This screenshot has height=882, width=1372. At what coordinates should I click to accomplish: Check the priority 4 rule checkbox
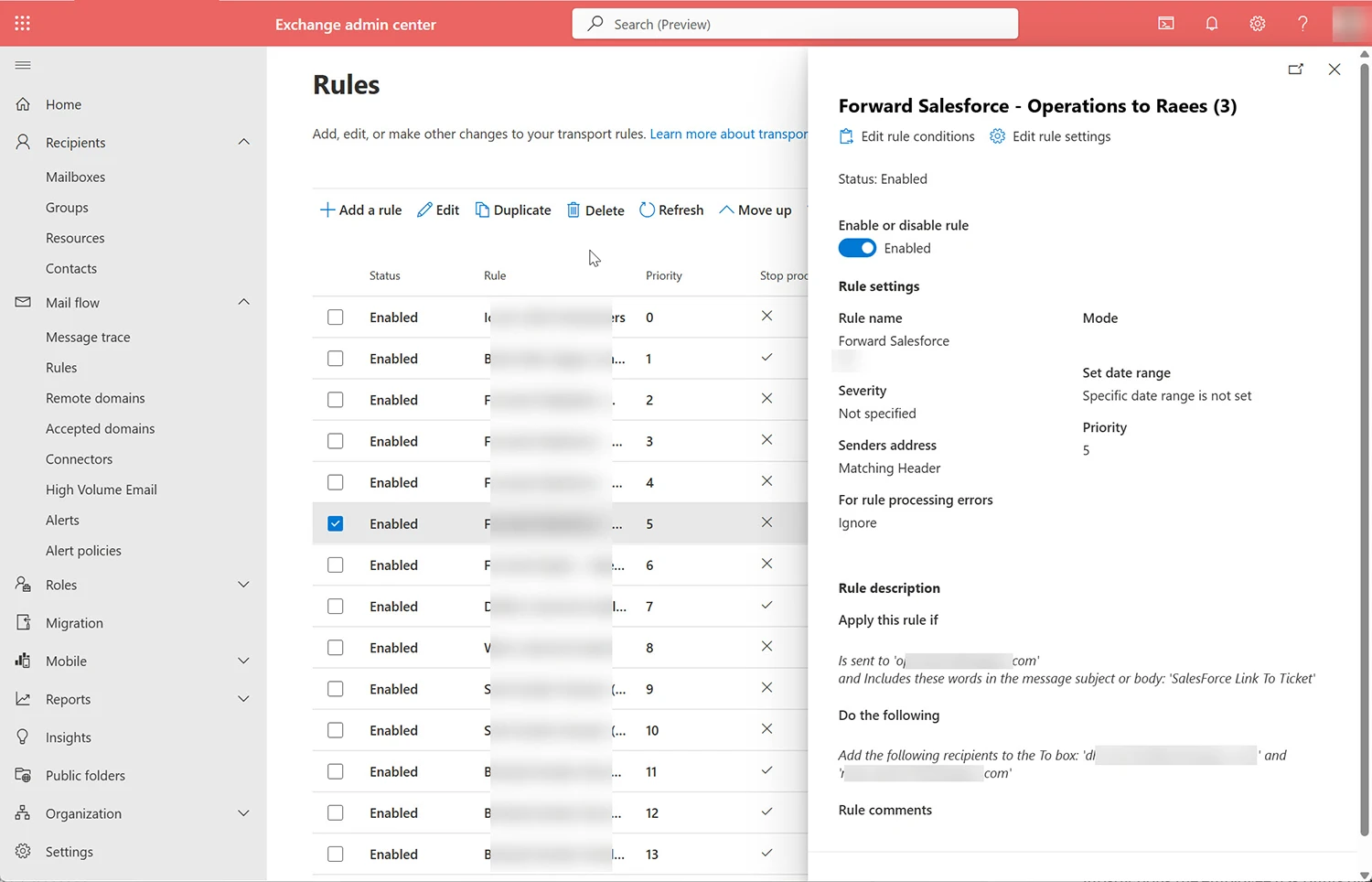pos(336,482)
